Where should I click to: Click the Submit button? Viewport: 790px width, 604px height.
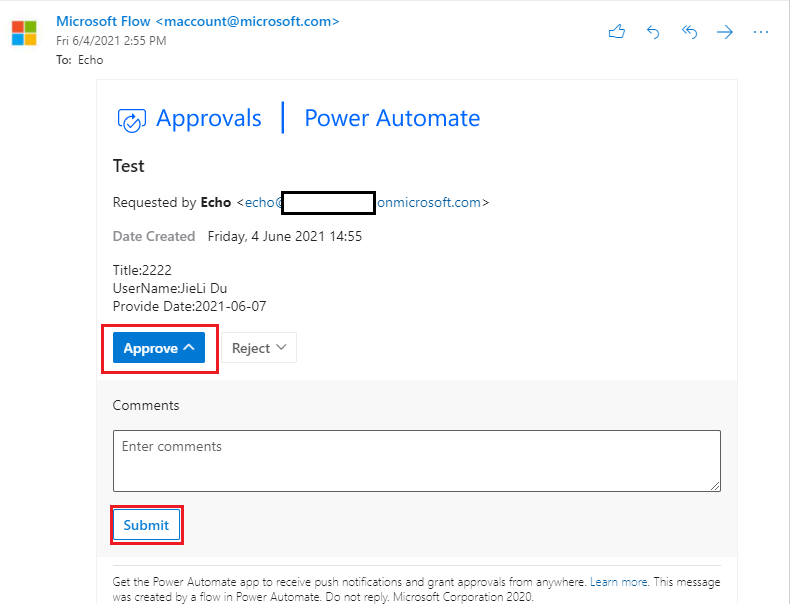point(146,525)
